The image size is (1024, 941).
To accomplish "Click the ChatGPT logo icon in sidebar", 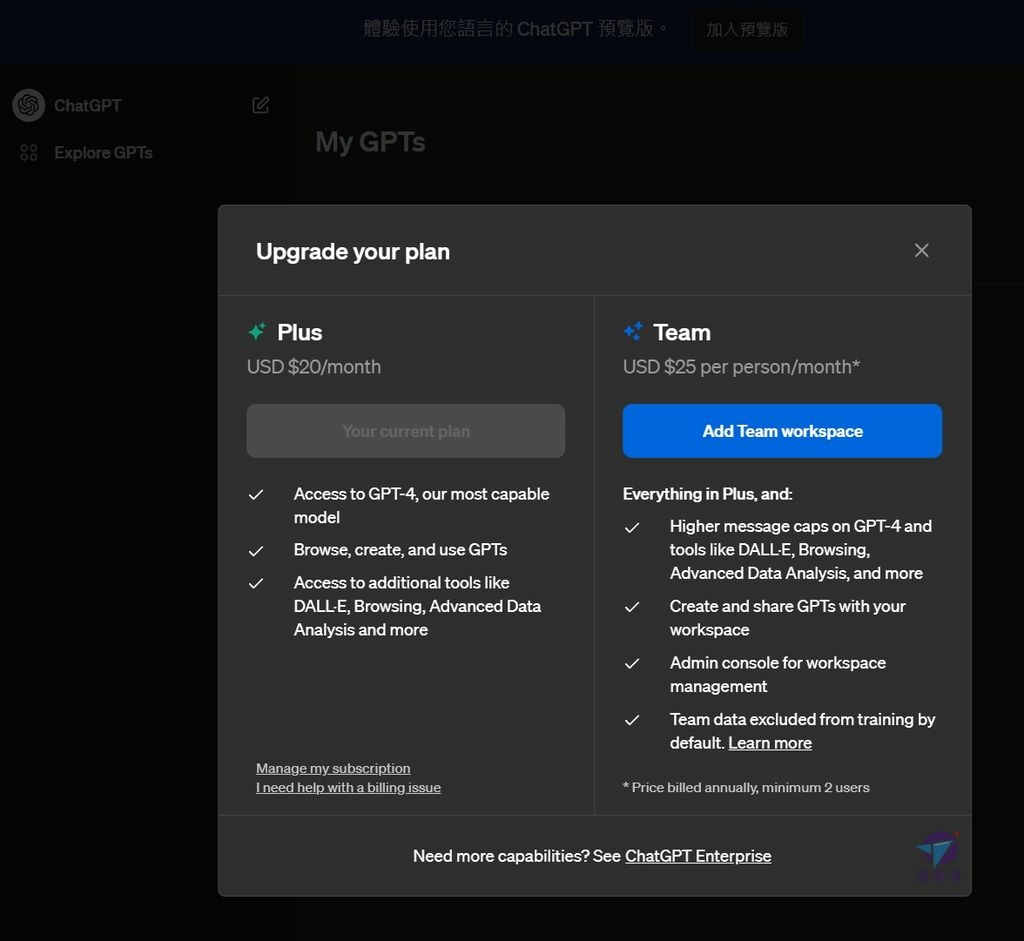I will [29, 105].
